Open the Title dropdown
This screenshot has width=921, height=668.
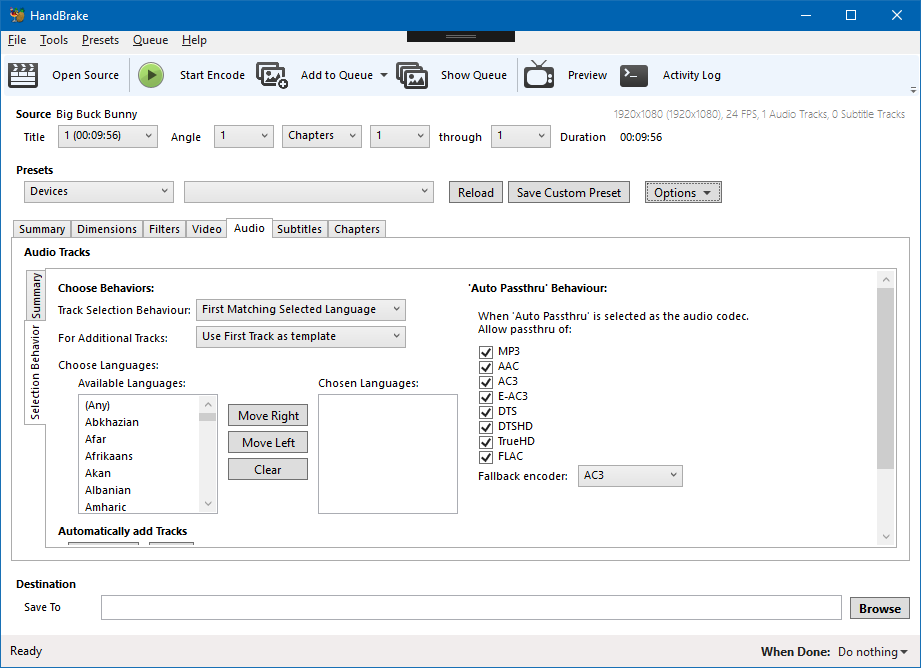click(108, 136)
